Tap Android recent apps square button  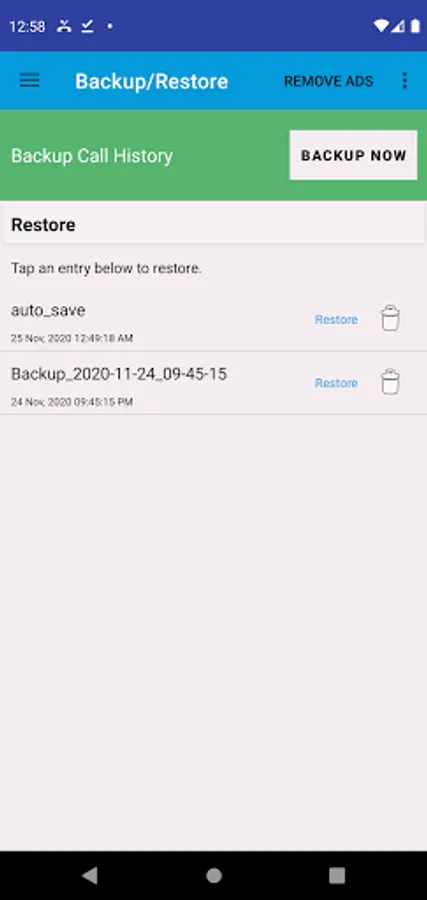pyautogui.click(x=337, y=875)
